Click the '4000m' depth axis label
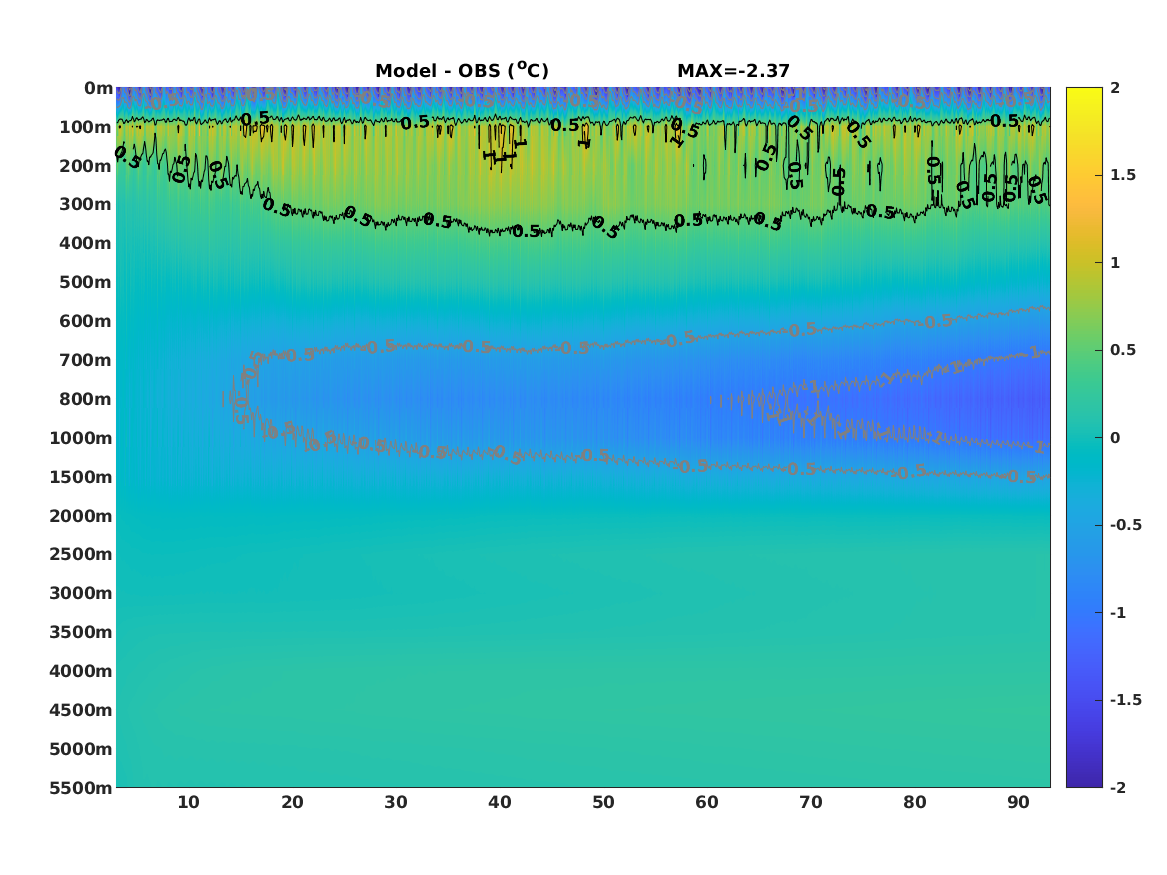1167x875 pixels. pyautogui.click(x=81, y=671)
